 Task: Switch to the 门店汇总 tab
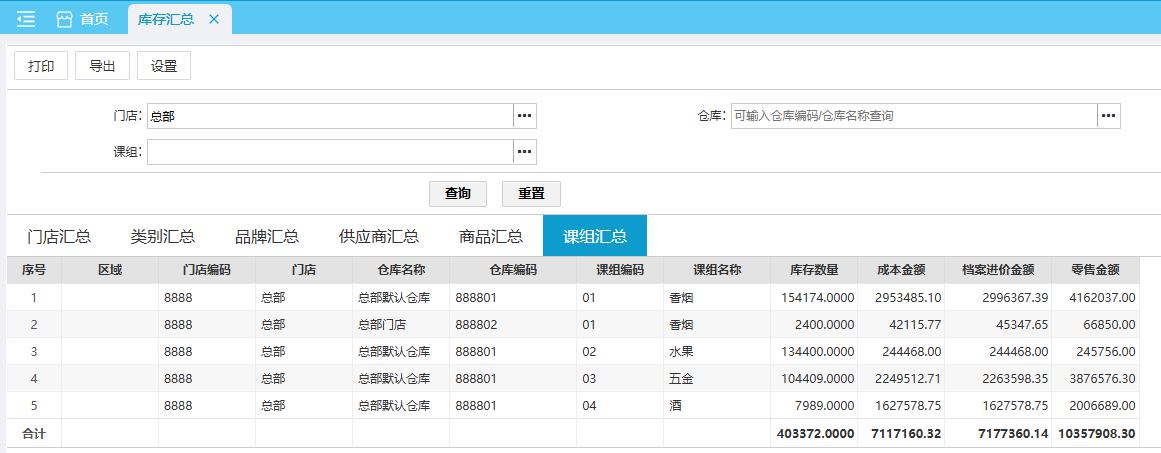click(x=59, y=236)
